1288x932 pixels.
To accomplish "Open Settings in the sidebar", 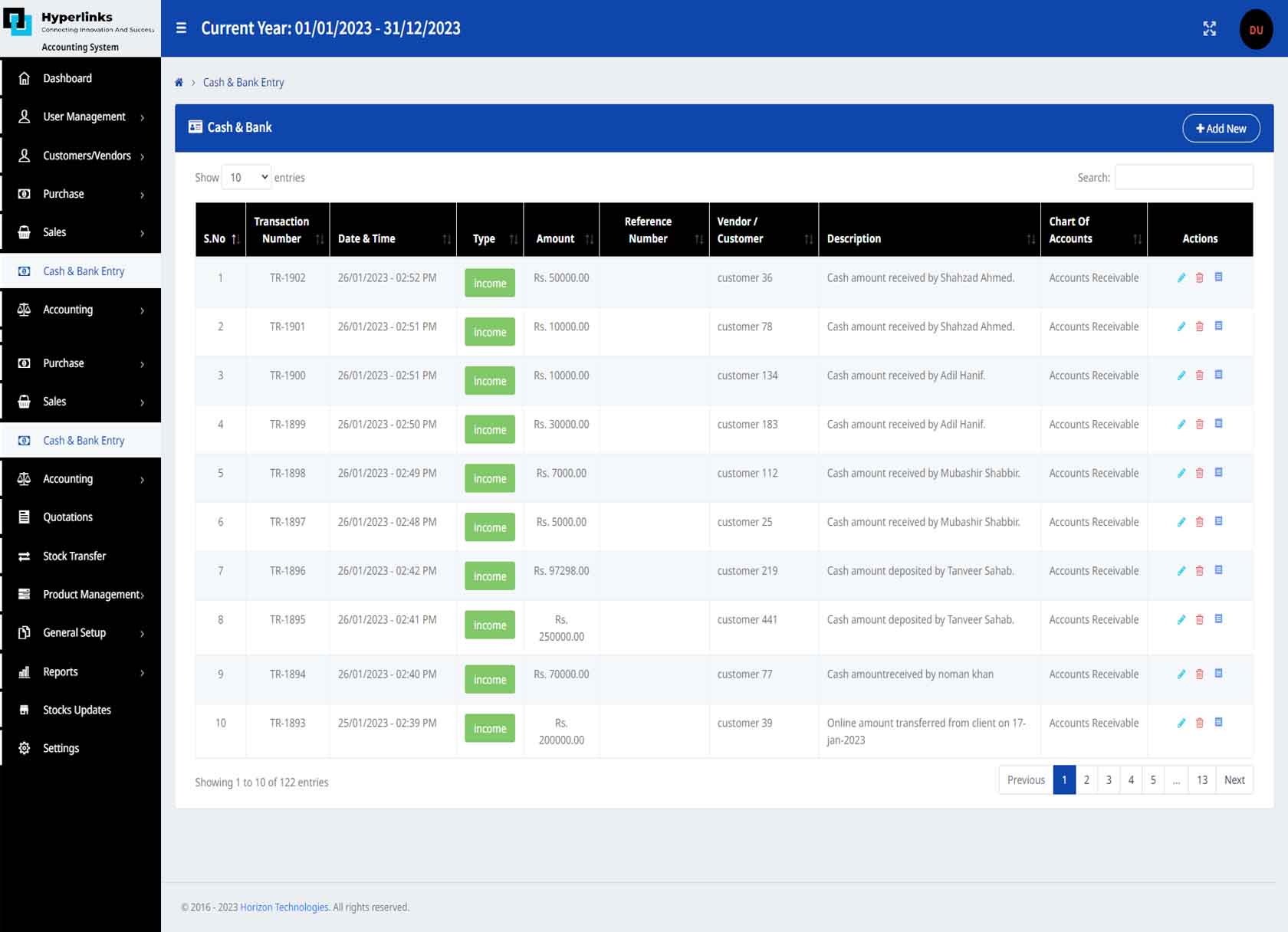I will (x=80, y=748).
